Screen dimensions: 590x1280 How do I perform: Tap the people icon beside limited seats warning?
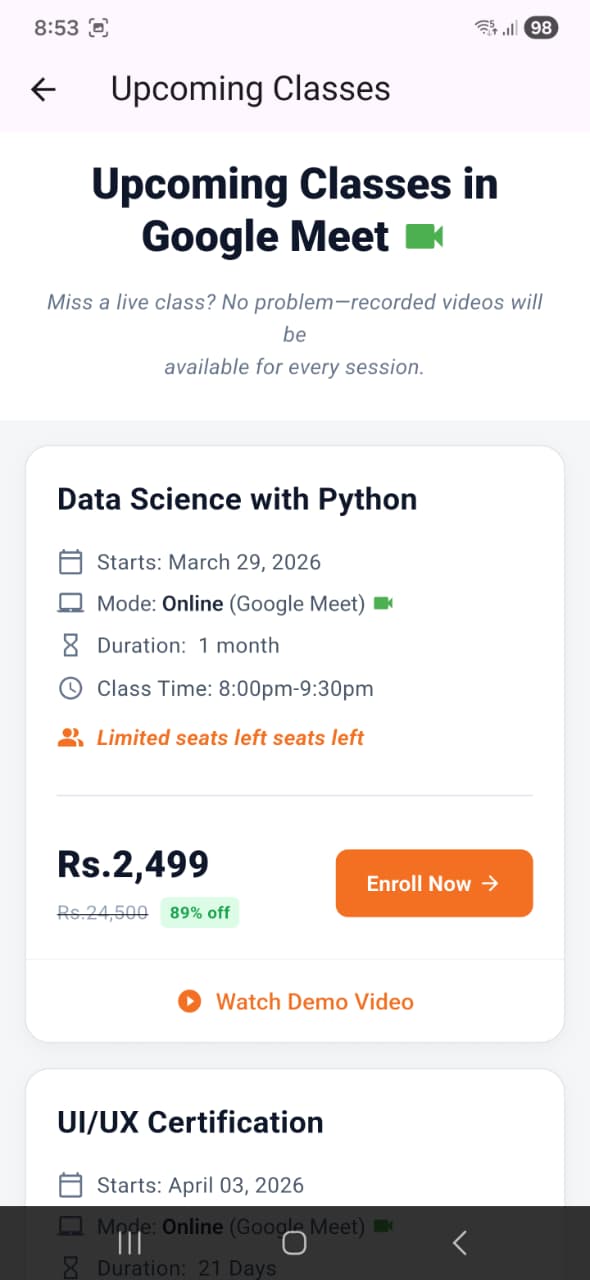click(70, 737)
